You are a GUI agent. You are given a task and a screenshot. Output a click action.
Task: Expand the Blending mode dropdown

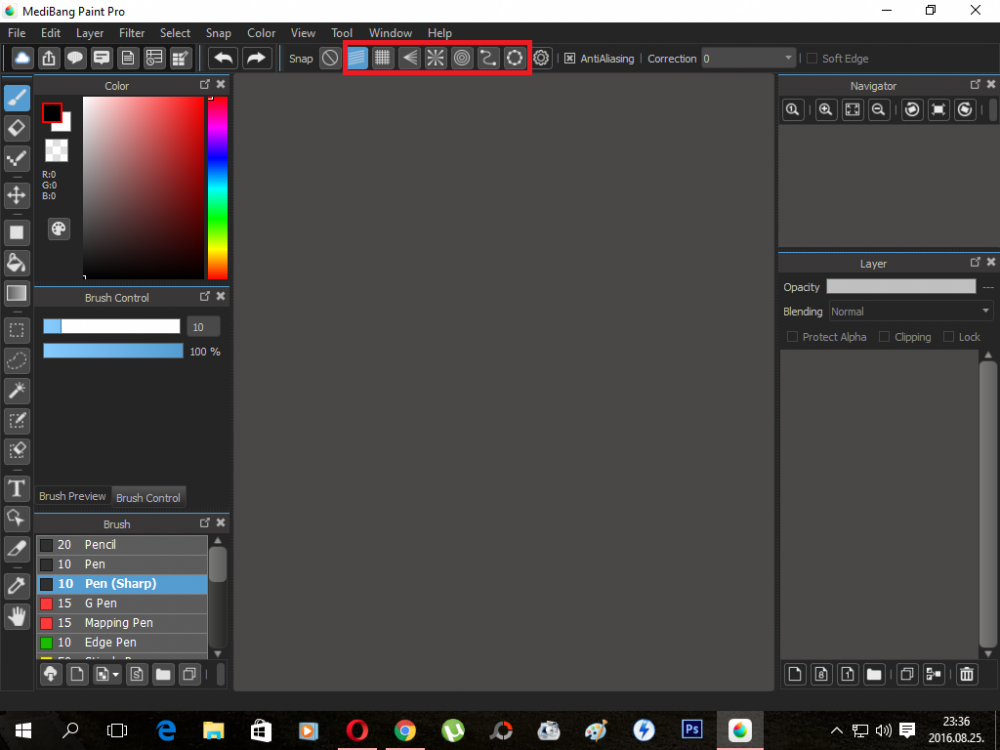(910, 312)
